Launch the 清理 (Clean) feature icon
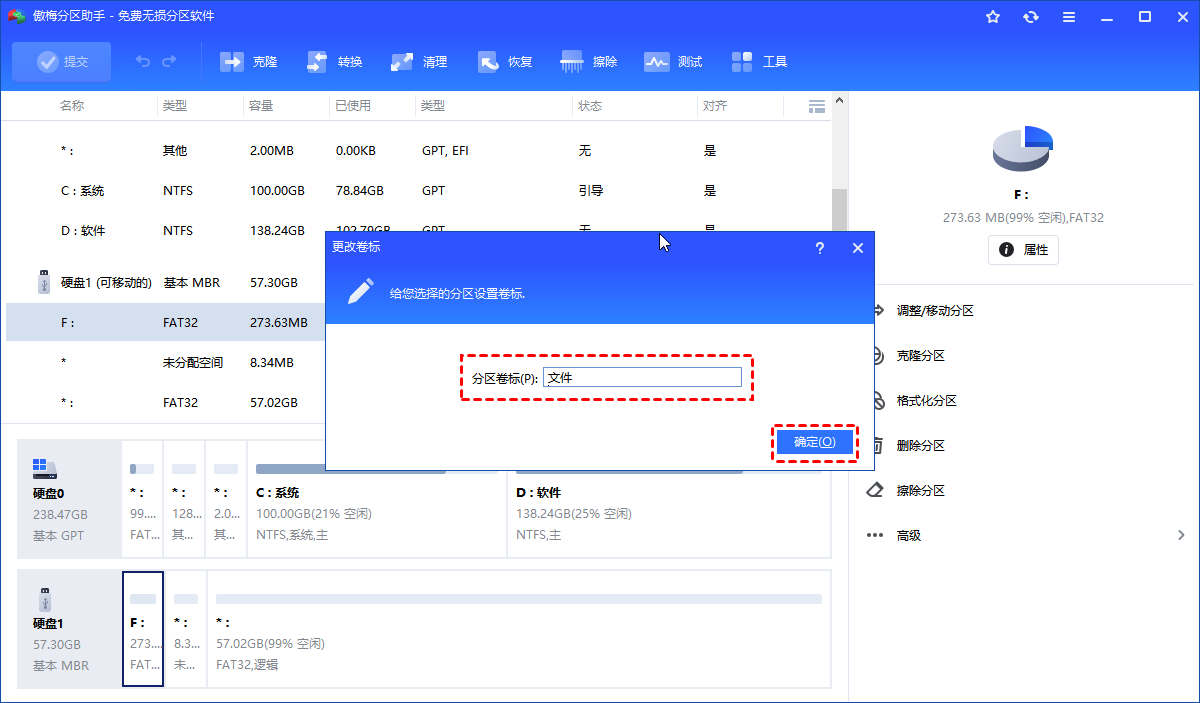 (x=418, y=61)
